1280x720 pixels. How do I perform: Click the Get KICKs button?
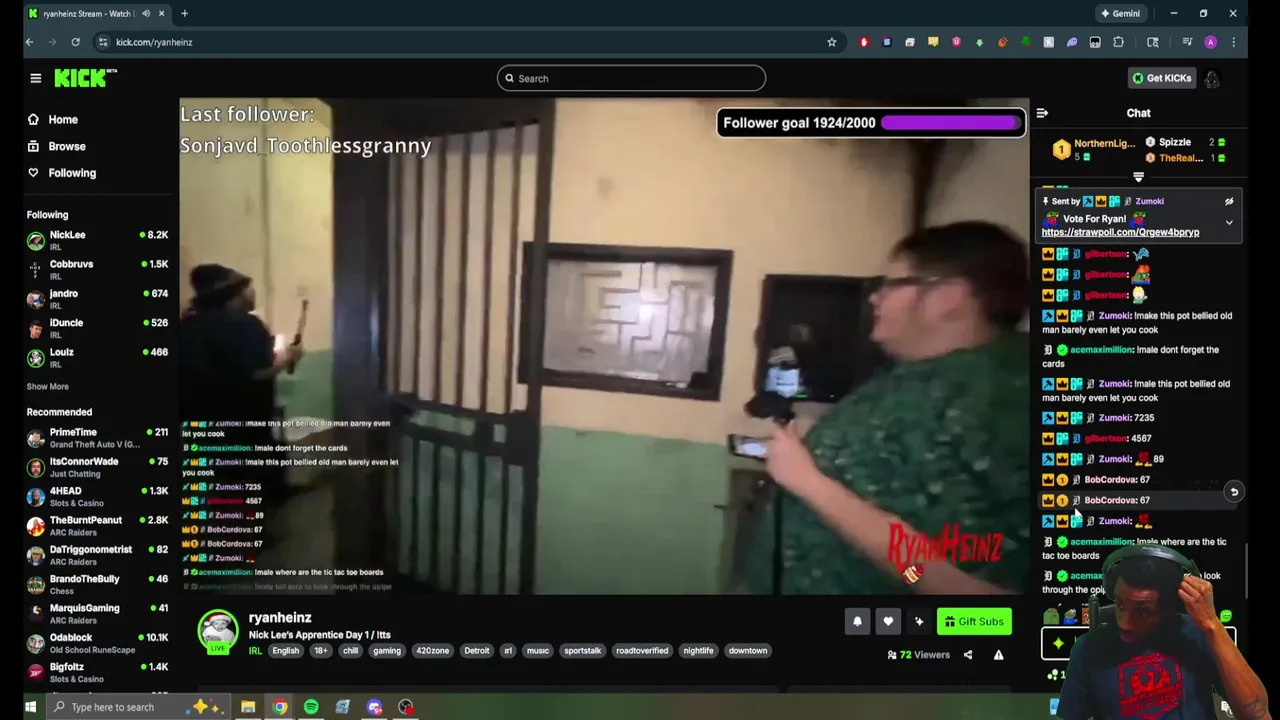[x=1161, y=78]
